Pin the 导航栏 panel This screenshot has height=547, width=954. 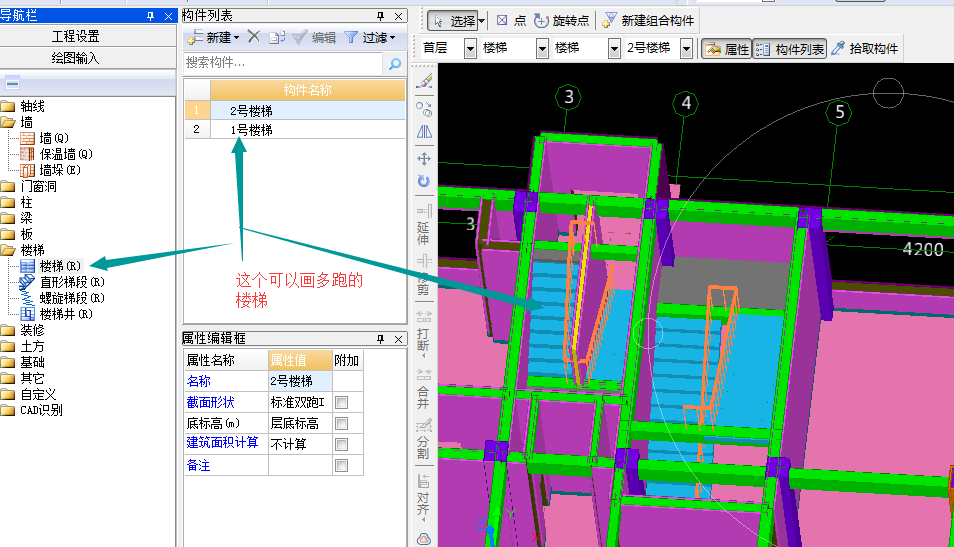150,16
